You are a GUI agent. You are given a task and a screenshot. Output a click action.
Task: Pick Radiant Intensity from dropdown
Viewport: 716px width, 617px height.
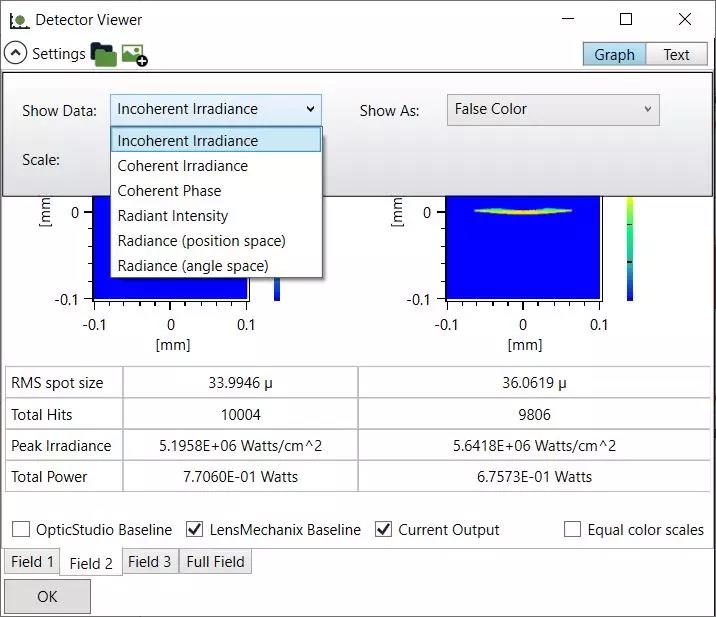[216, 216]
